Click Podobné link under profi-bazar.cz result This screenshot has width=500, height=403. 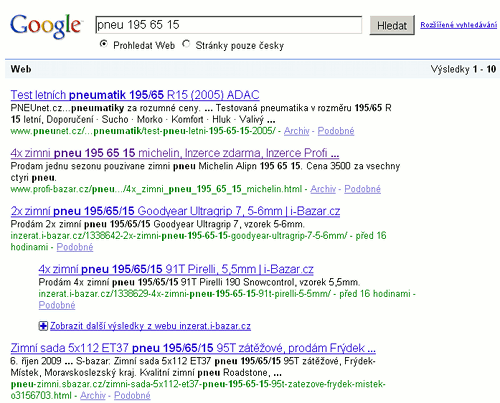click(x=362, y=189)
